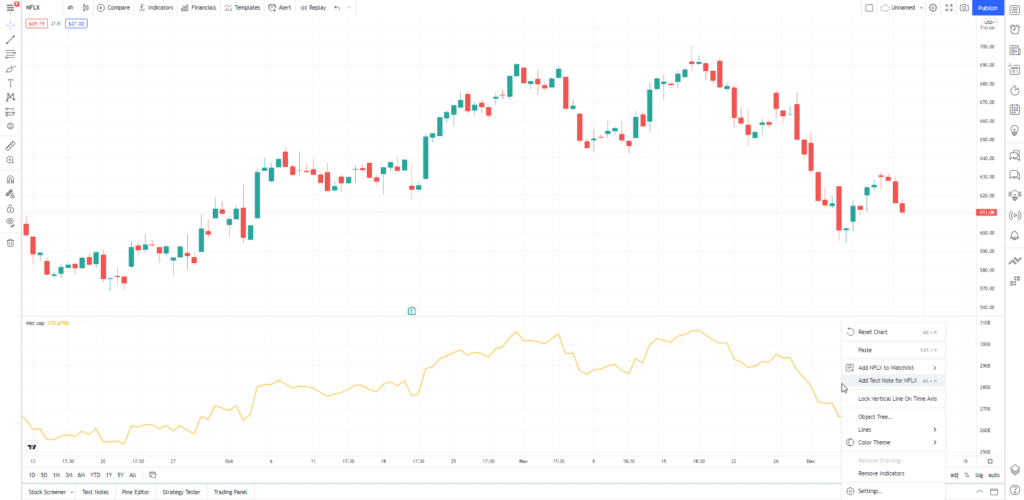The height and width of the screenshot is (500, 1024).
Task: Choose Reset Chart from context menu
Action: click(893, 332)
